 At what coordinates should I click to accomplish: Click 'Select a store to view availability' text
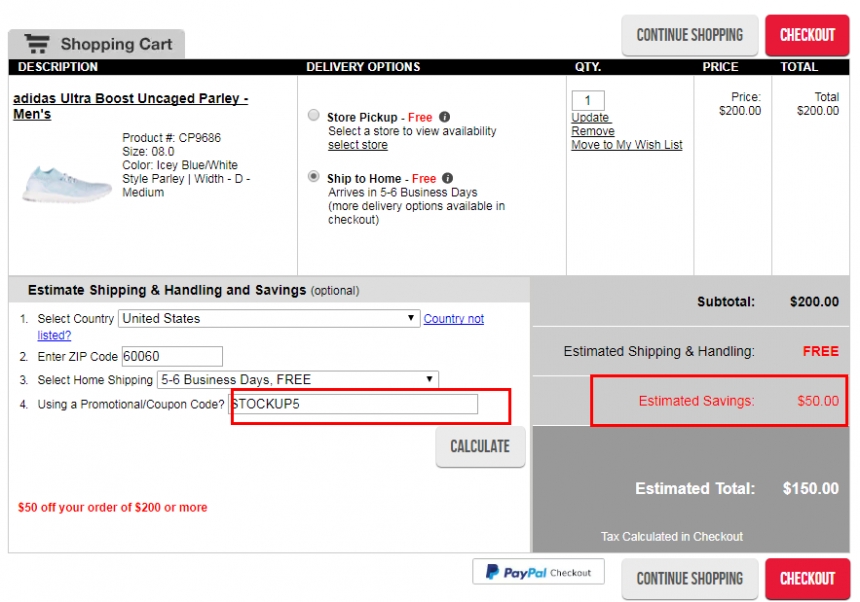(x=412, y=131)
